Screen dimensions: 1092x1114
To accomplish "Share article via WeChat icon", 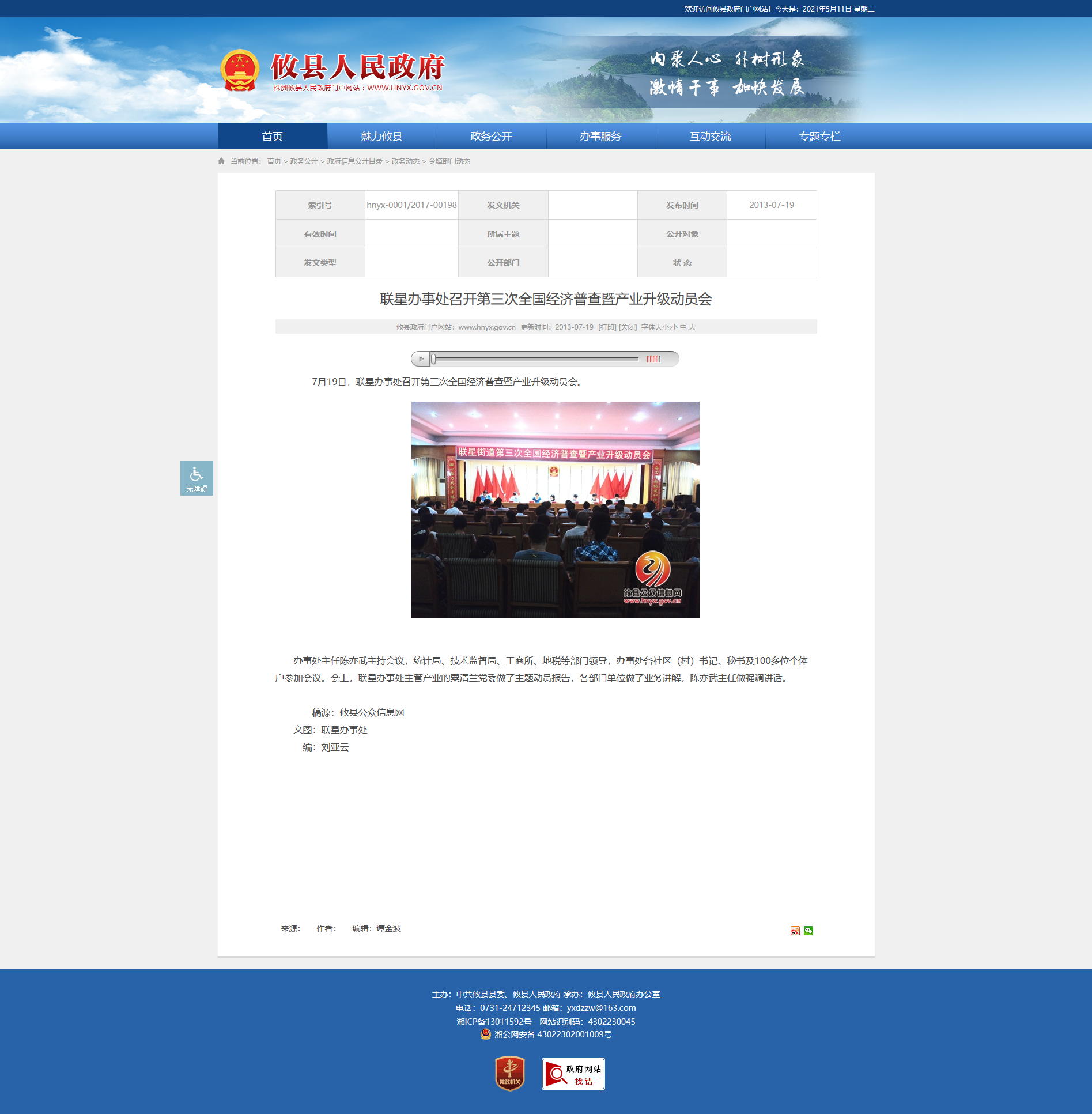I will 808,931.
